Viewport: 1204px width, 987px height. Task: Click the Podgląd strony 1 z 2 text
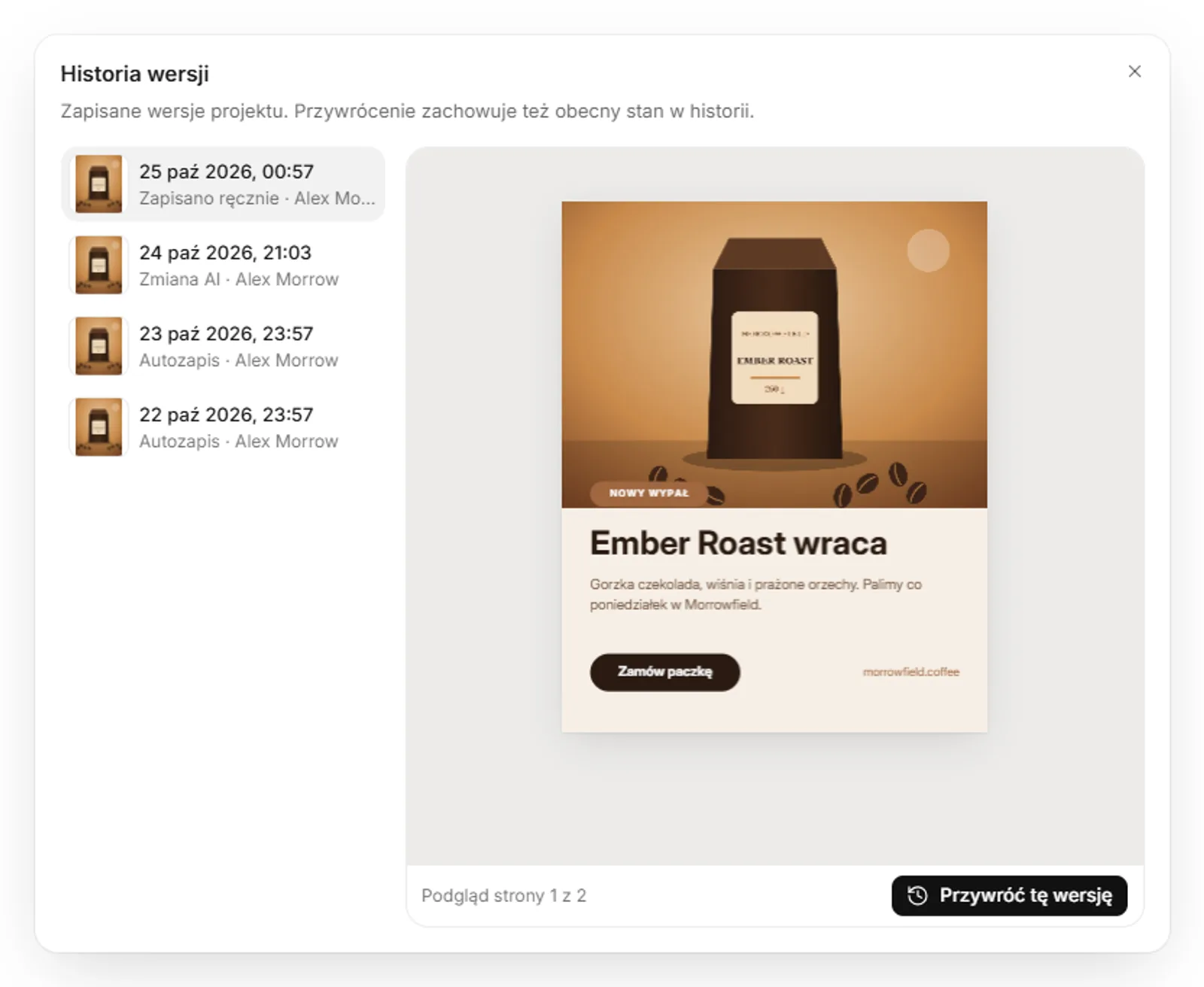tap(503, 895)
